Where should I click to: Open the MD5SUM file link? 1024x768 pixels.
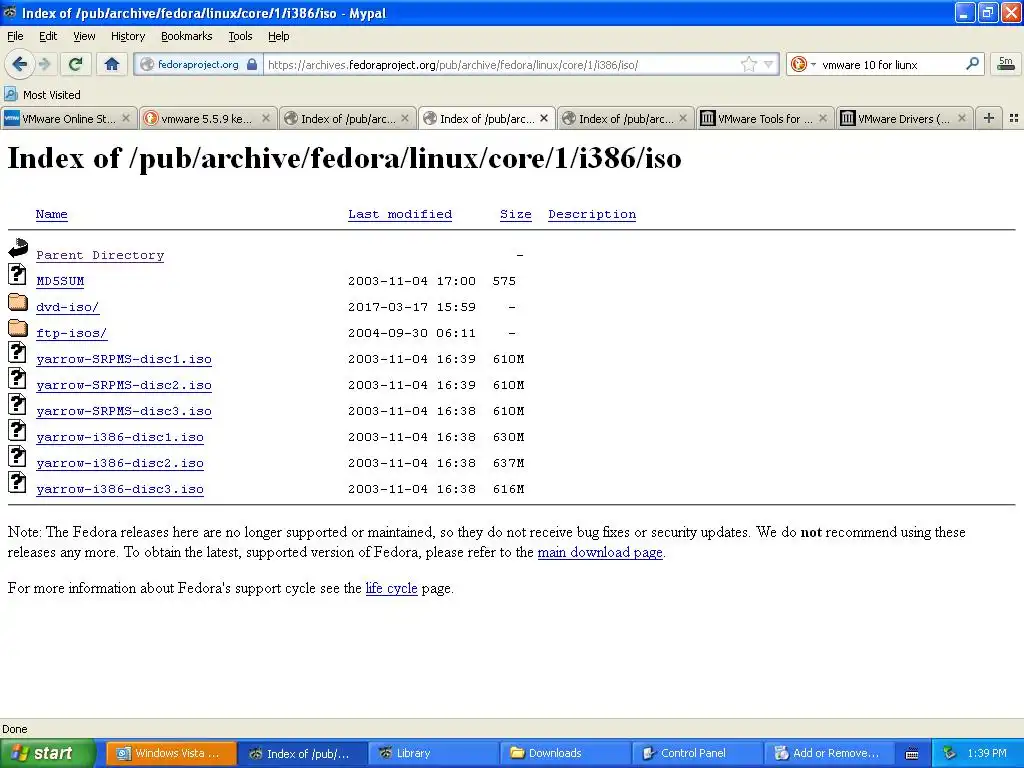tap(60, 281)
